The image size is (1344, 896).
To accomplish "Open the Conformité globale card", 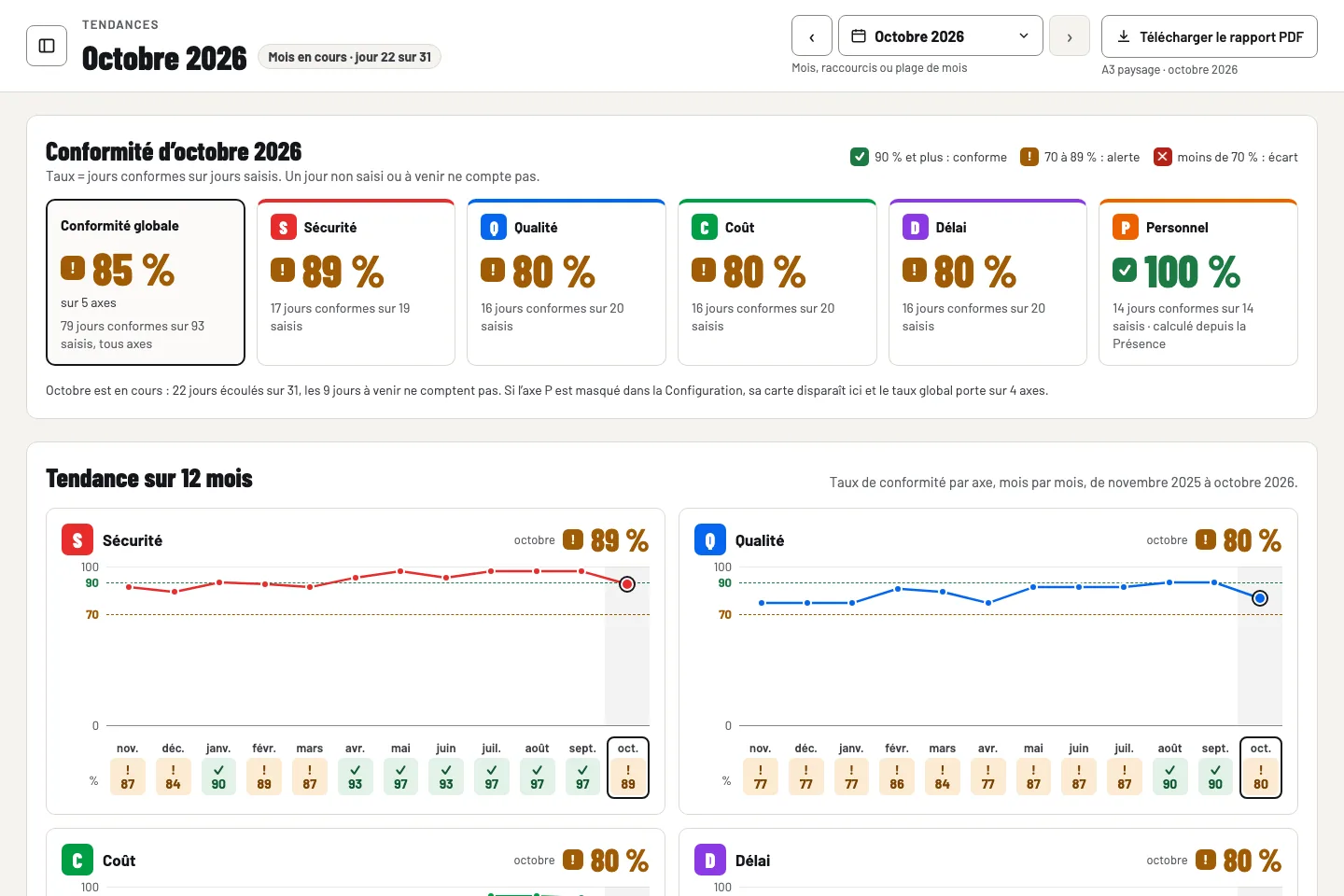I will point(146,283).
